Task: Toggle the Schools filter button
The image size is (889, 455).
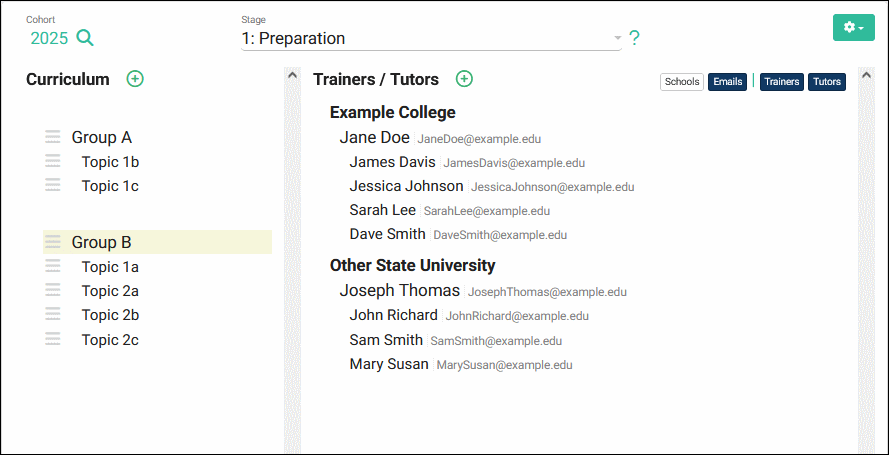Action: (682, 82)
